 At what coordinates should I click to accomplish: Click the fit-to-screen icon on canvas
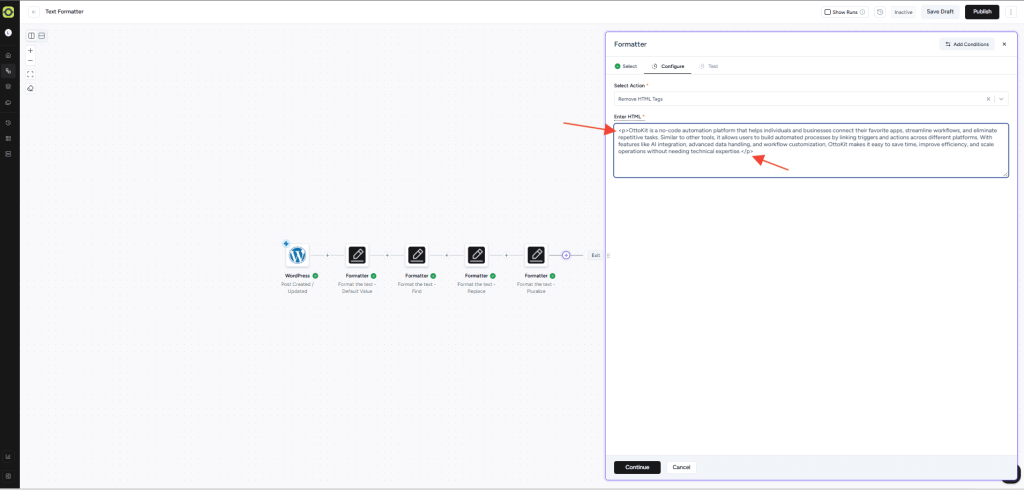[x=30, y=74]
